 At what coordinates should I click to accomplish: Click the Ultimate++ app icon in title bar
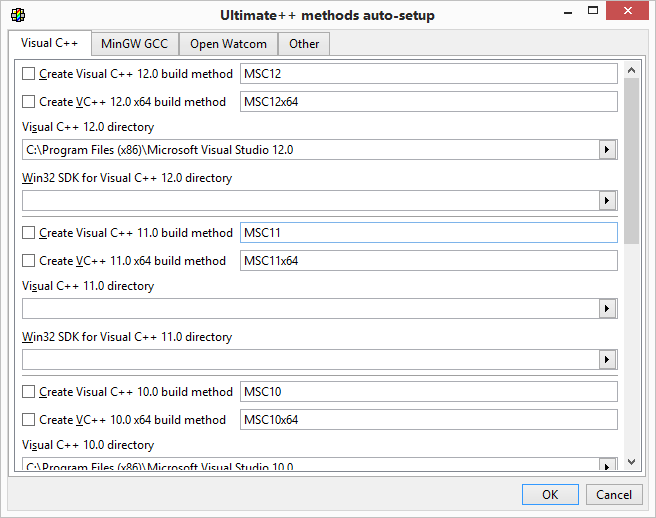click(17, 15)
